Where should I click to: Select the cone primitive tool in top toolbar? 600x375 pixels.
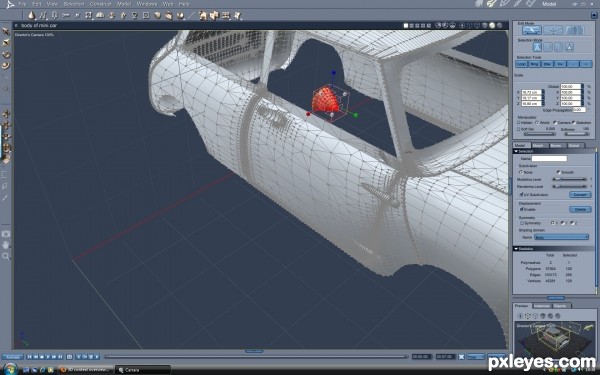[x=31, y=15]
